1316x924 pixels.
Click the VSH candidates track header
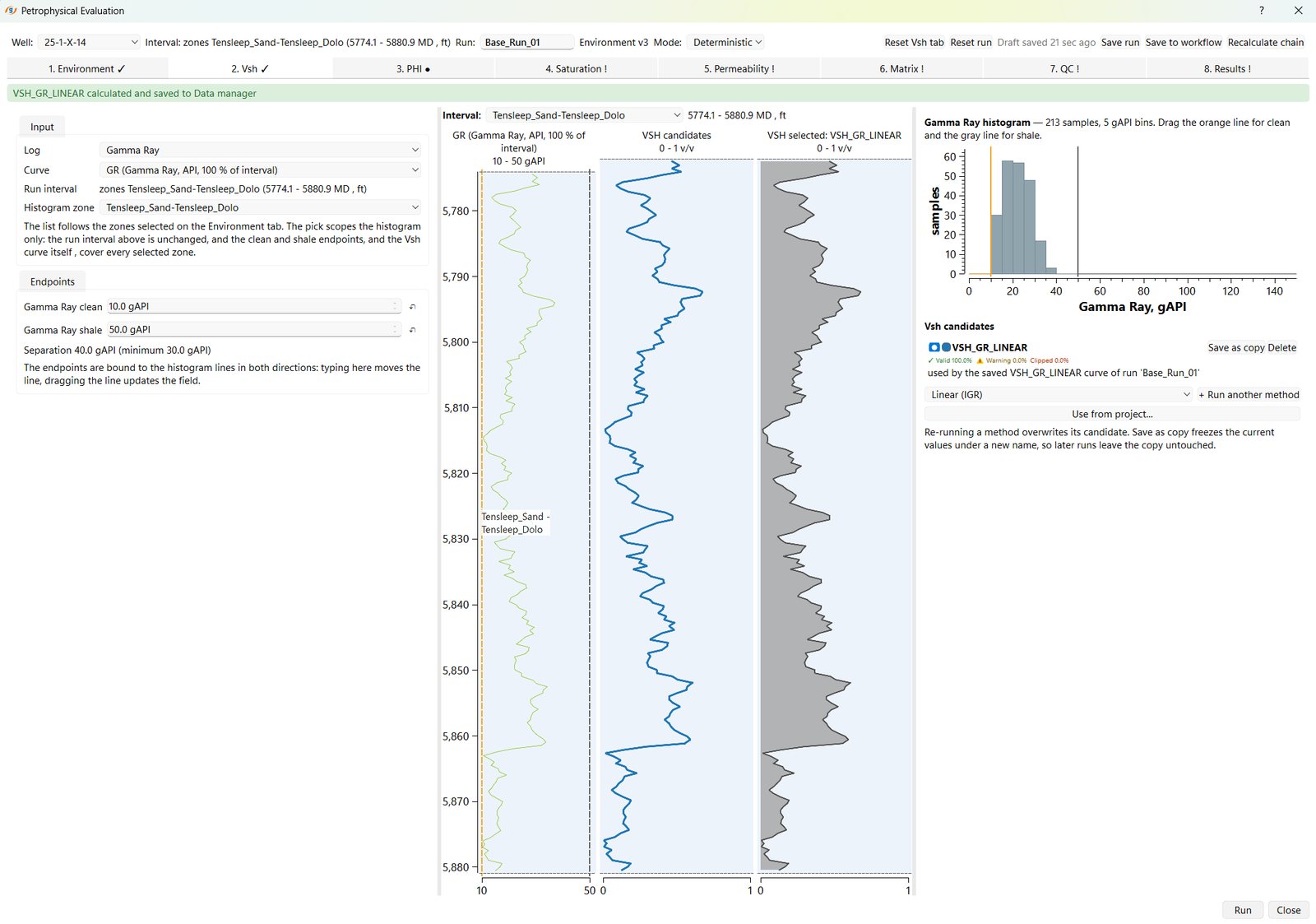point(676,142)
